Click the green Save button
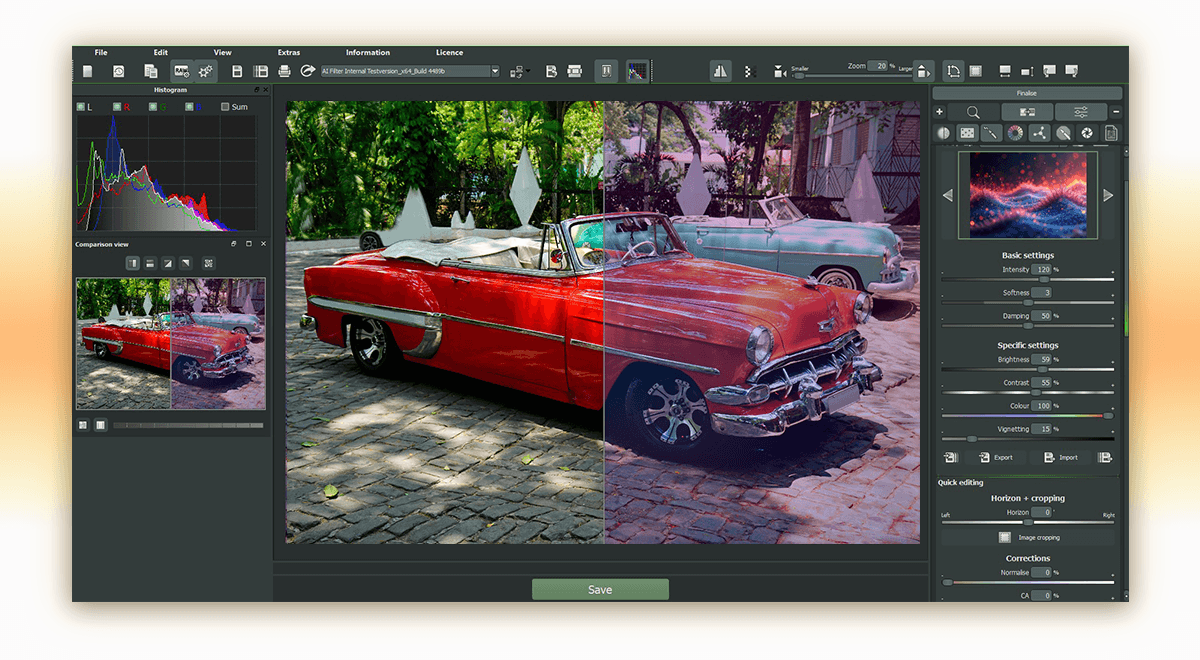Image resolution: width=1200 pixels, height=660 pixels. pyautogui.click(x=600, y=589)
